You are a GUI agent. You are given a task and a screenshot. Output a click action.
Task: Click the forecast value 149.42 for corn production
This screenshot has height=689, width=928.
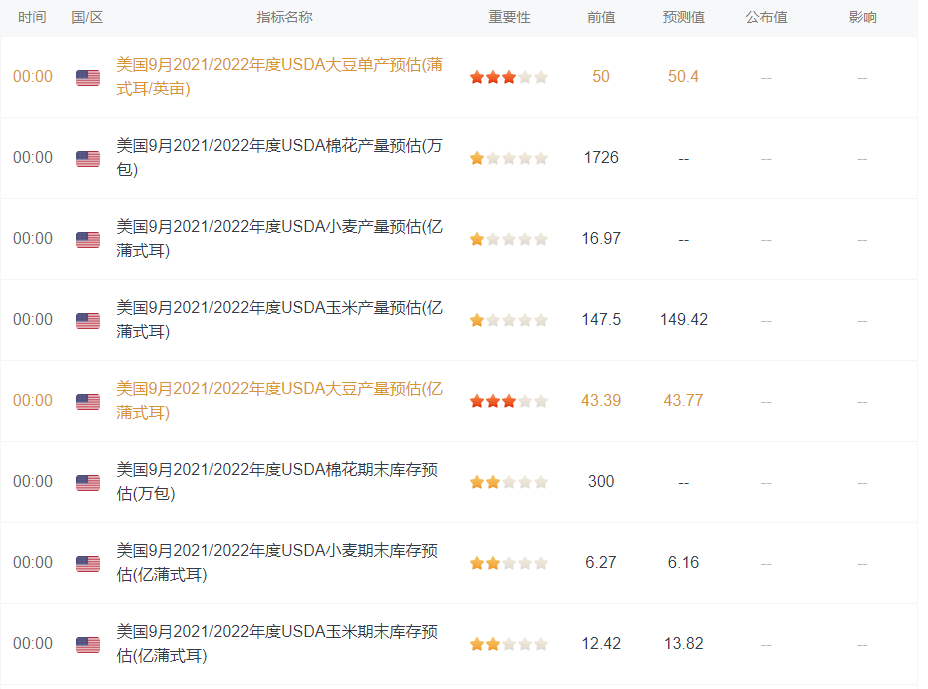(684, 320)
